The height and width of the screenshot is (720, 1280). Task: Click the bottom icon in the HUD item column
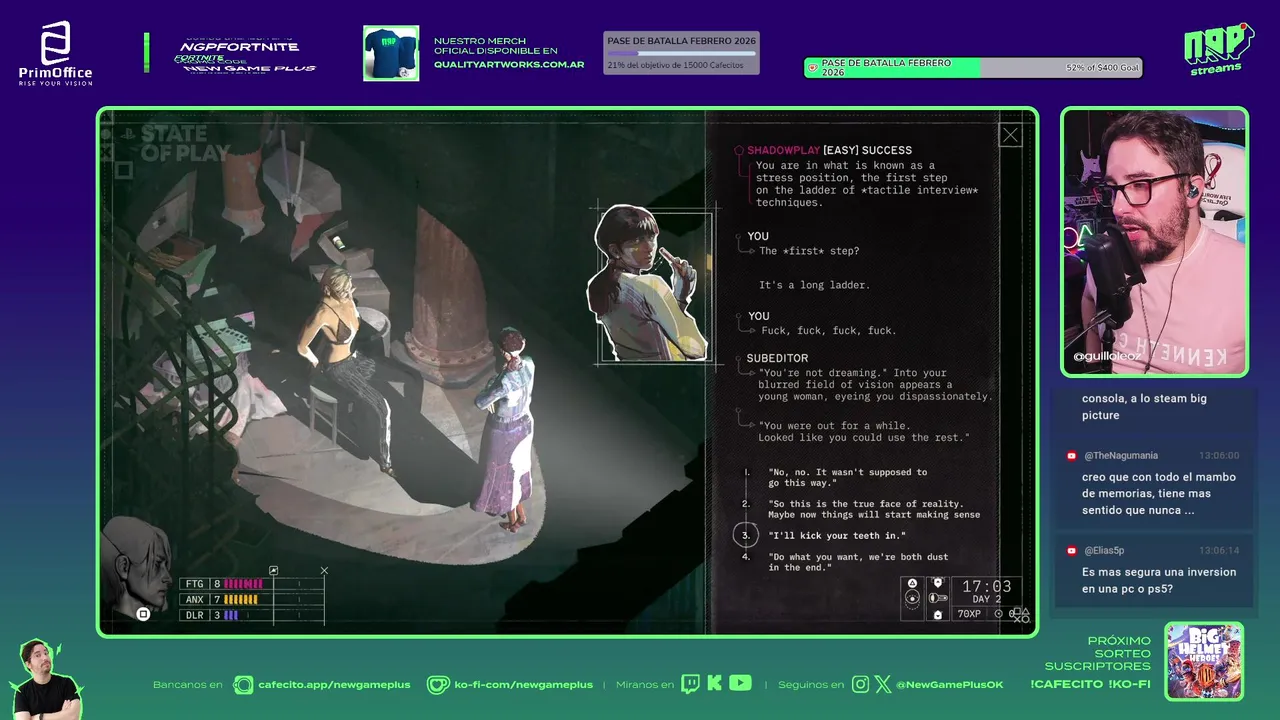click(937, 614)
